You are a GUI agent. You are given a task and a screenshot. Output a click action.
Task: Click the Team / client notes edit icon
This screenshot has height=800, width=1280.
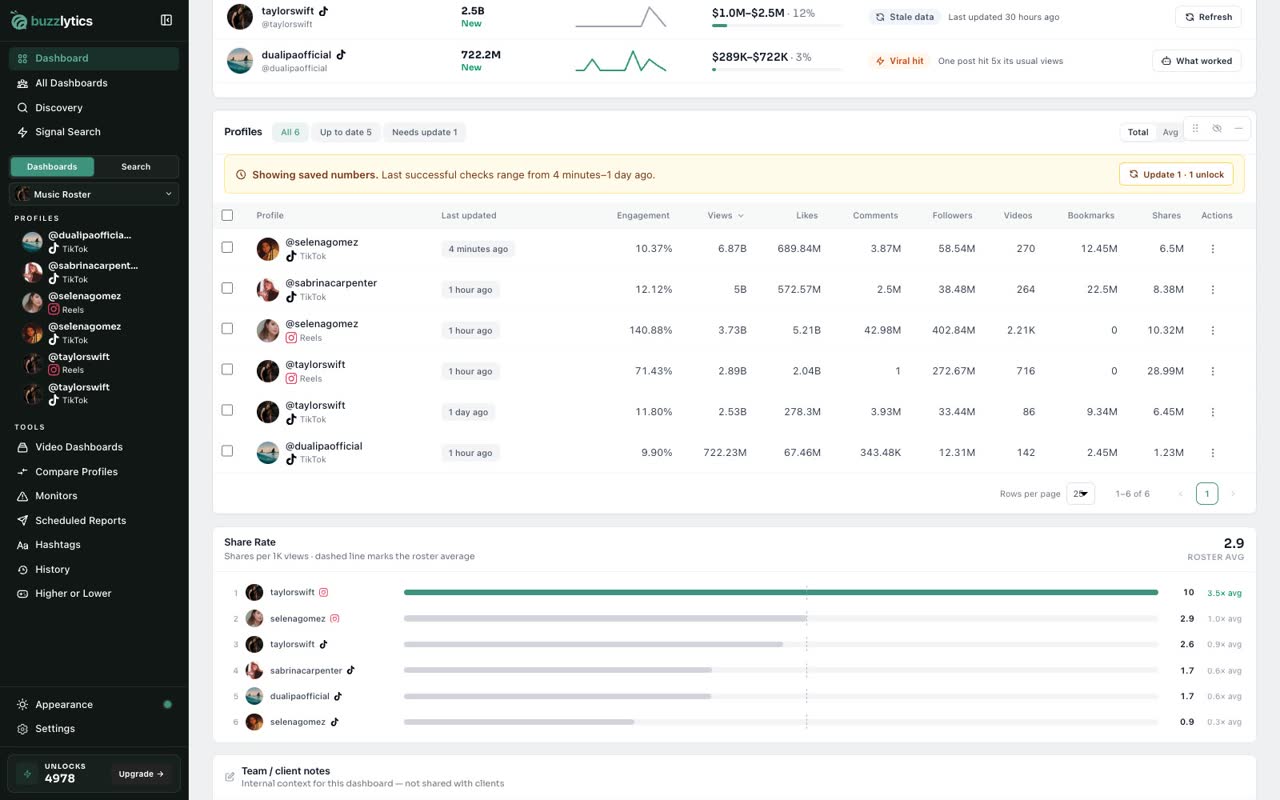coord(230,777)
